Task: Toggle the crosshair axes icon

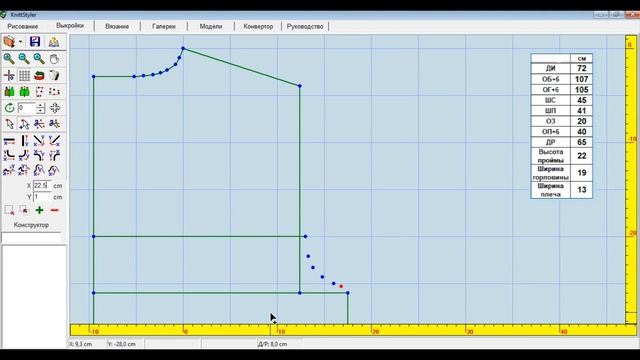Action: point(9,76)
